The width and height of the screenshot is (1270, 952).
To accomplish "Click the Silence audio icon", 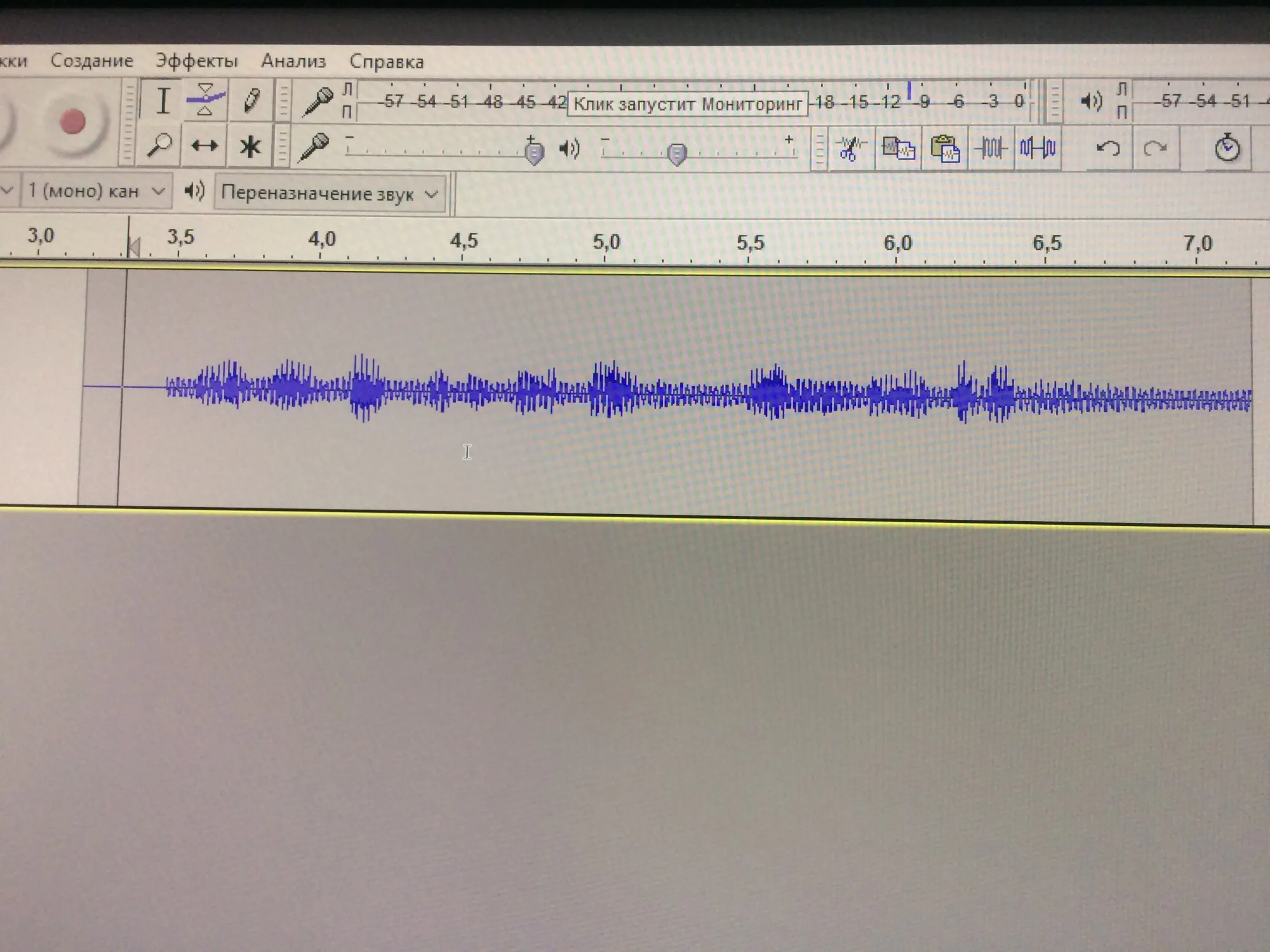I will (x=1038, y=149).
